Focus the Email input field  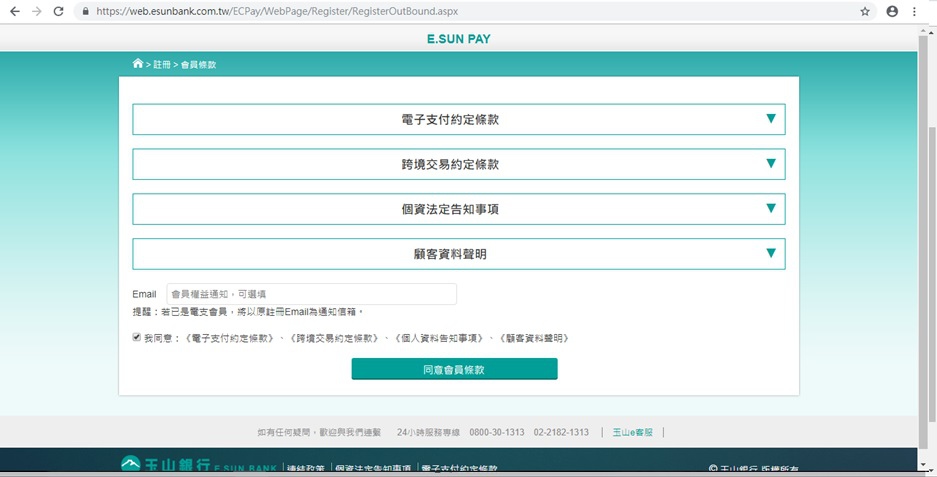[x=311, y=294]
